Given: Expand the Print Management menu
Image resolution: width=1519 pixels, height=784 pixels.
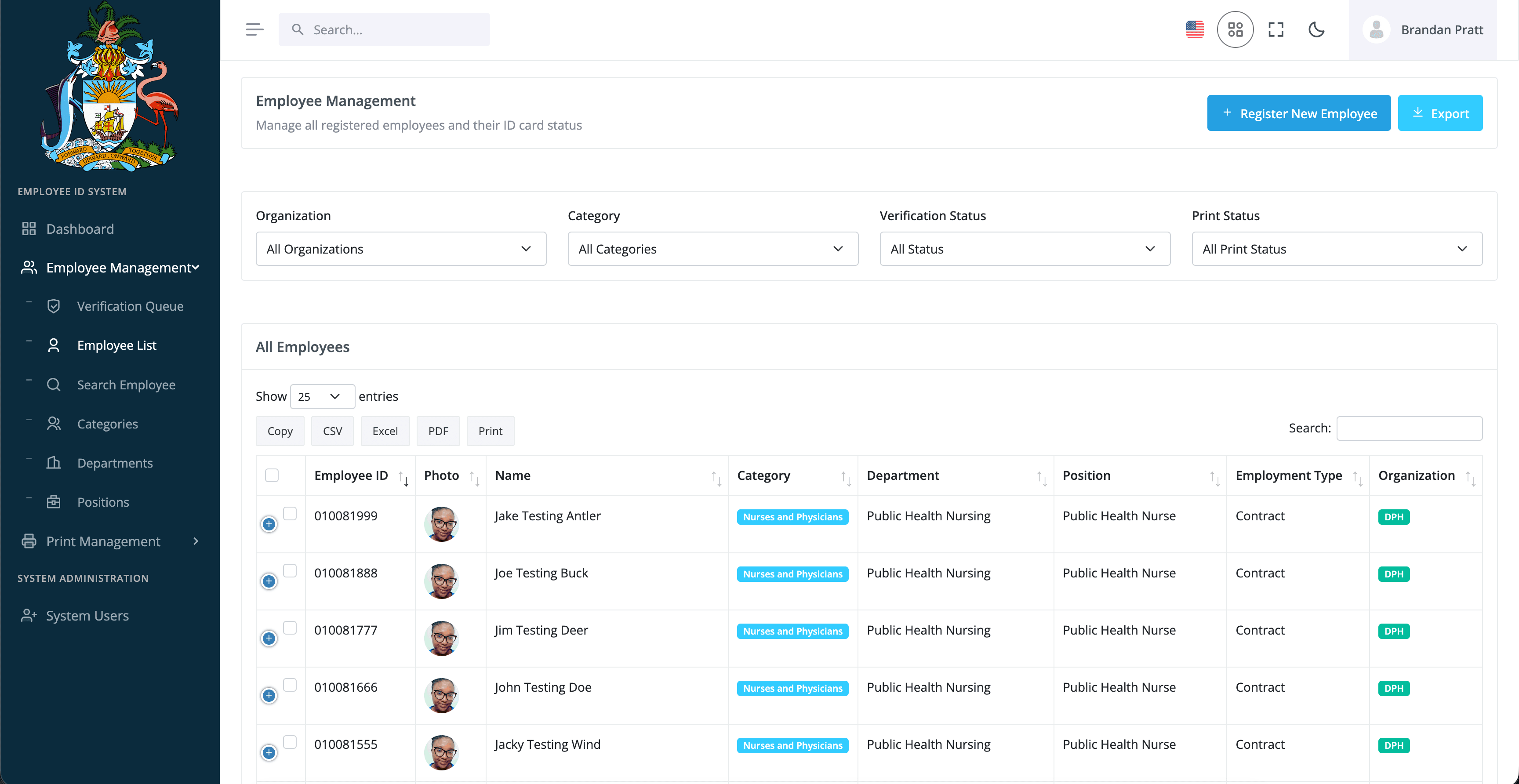Looking at the screenshot, I should 103,541.
